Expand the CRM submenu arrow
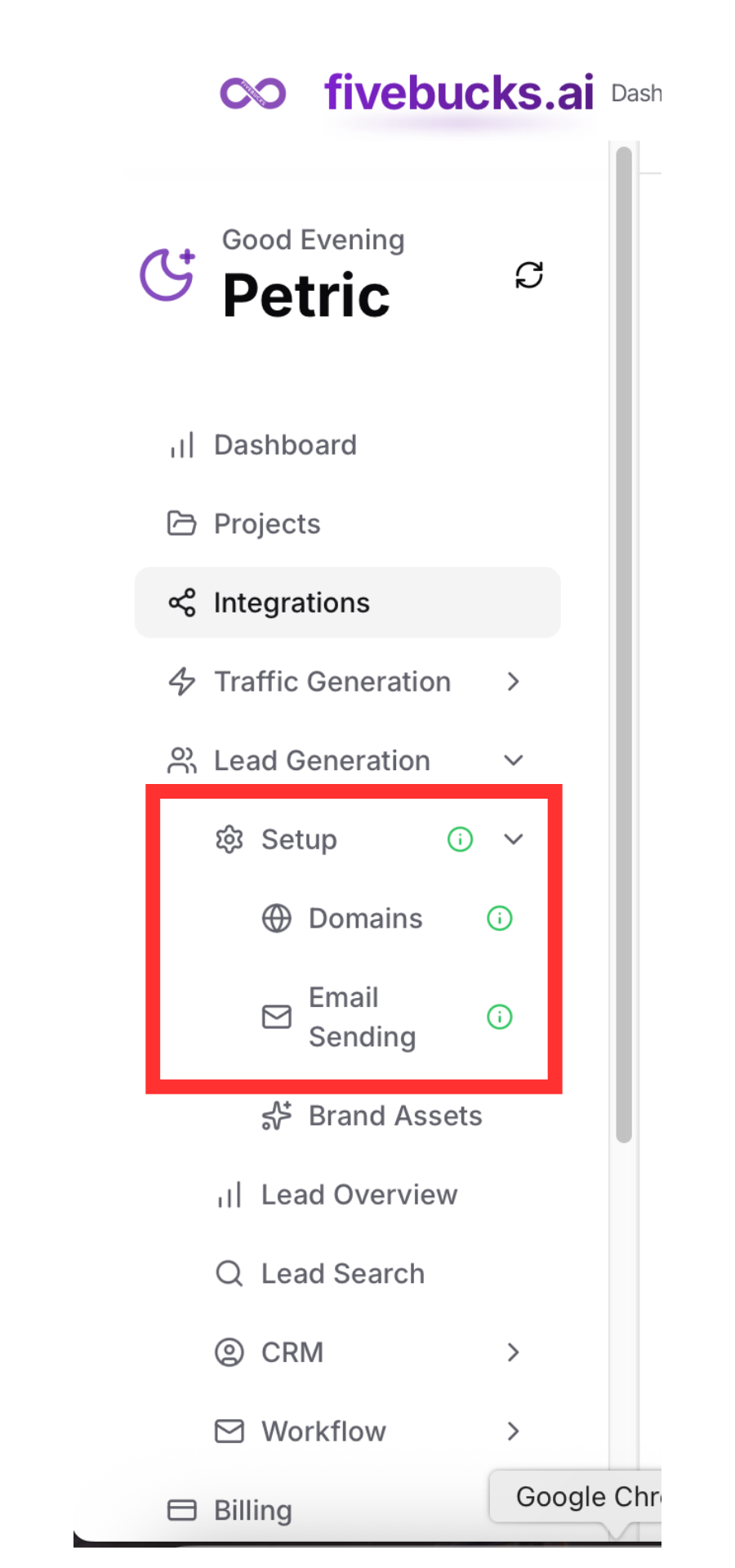735x1568 pixels. (x=513, y=1352)
